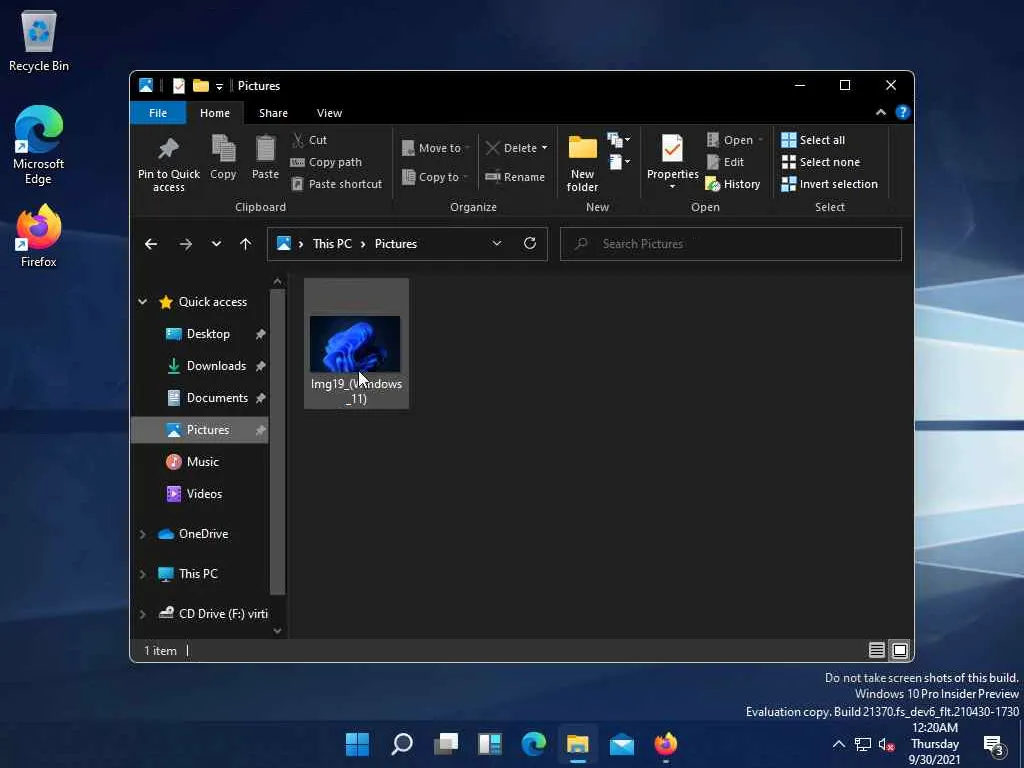Open Task View on taskbar
The image size is (1024, 768).
[446, 744]
